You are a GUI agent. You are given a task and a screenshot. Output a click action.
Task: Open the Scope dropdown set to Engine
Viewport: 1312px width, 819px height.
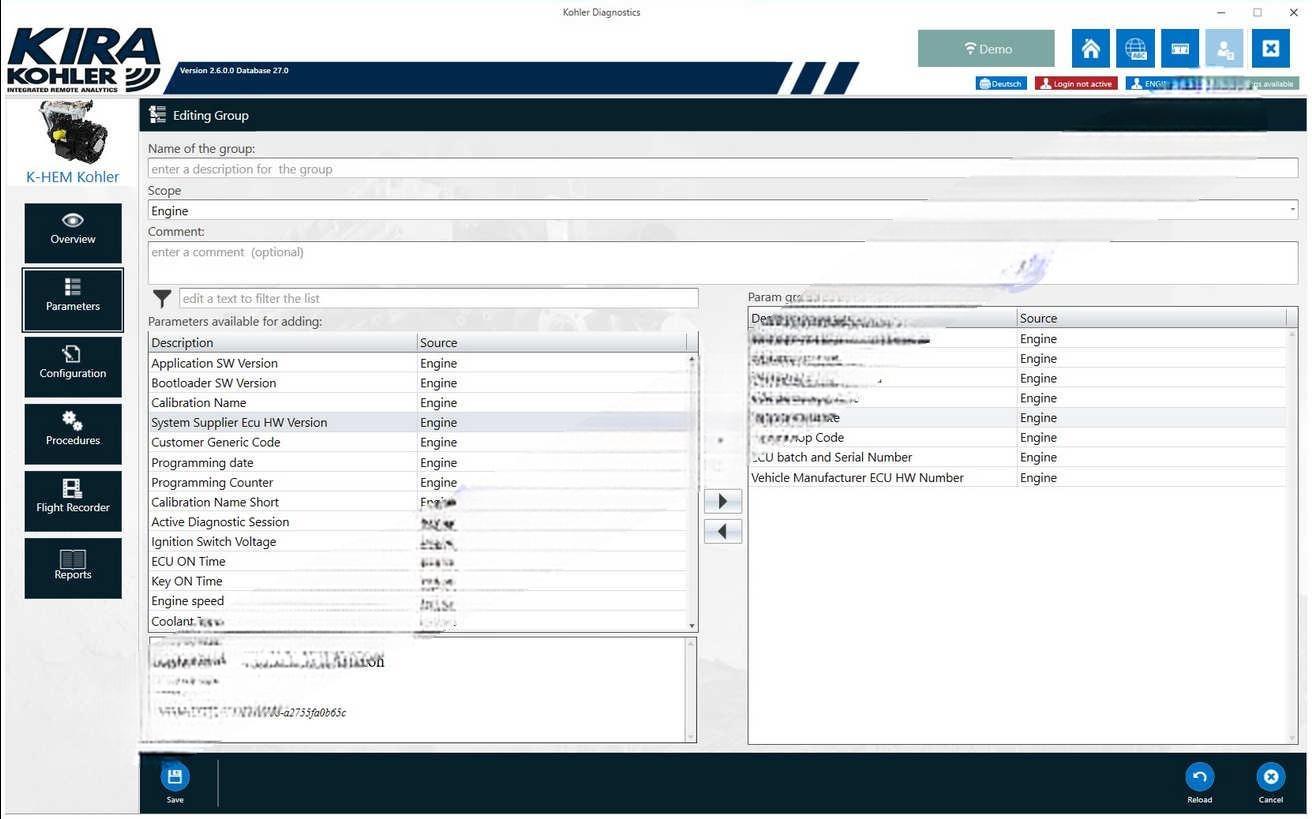click(x=722, y=211)
